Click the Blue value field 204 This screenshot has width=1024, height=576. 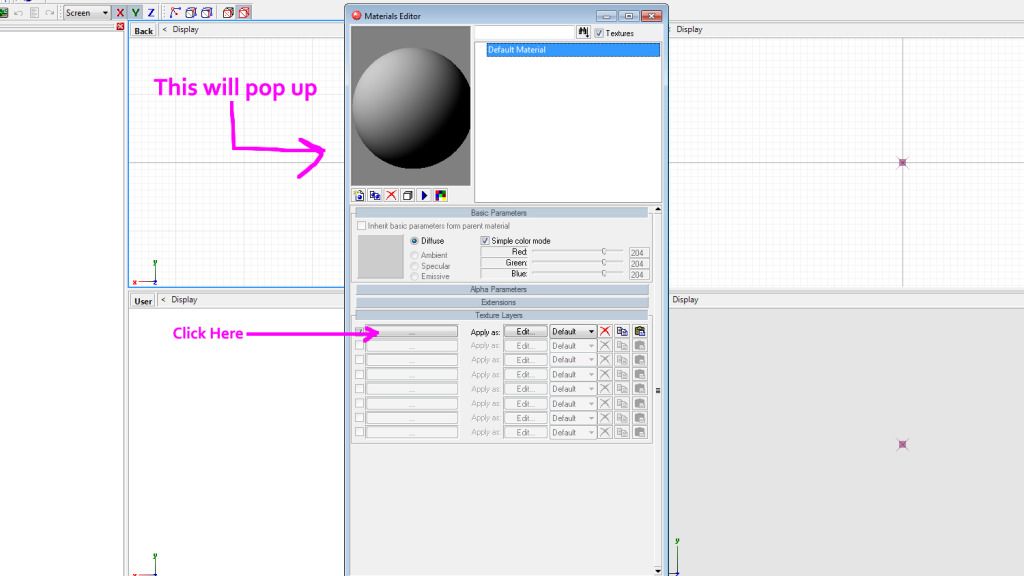click(637, 275)
